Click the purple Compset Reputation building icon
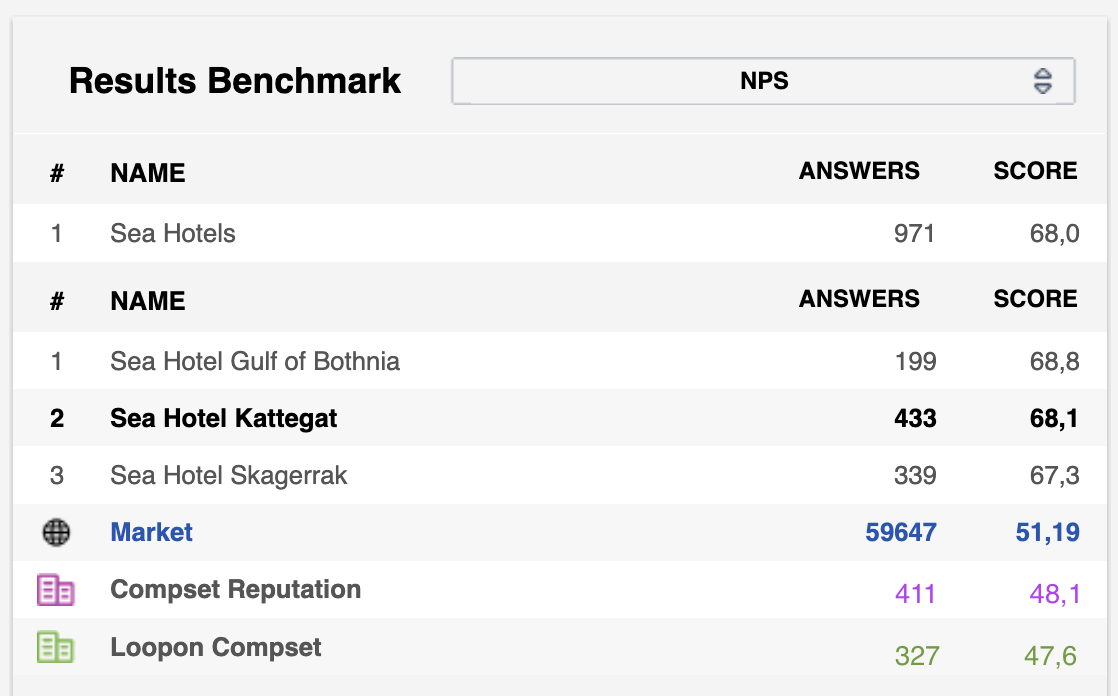The height and width of the screenshot is (696, 1118). point(56,590)
